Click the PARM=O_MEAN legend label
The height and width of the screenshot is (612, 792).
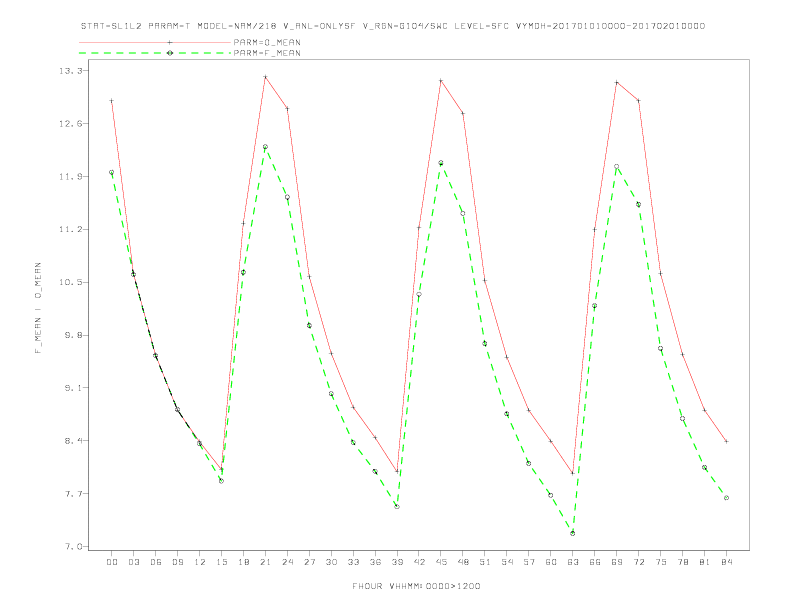pyautogui.click(x=267, y=42)
